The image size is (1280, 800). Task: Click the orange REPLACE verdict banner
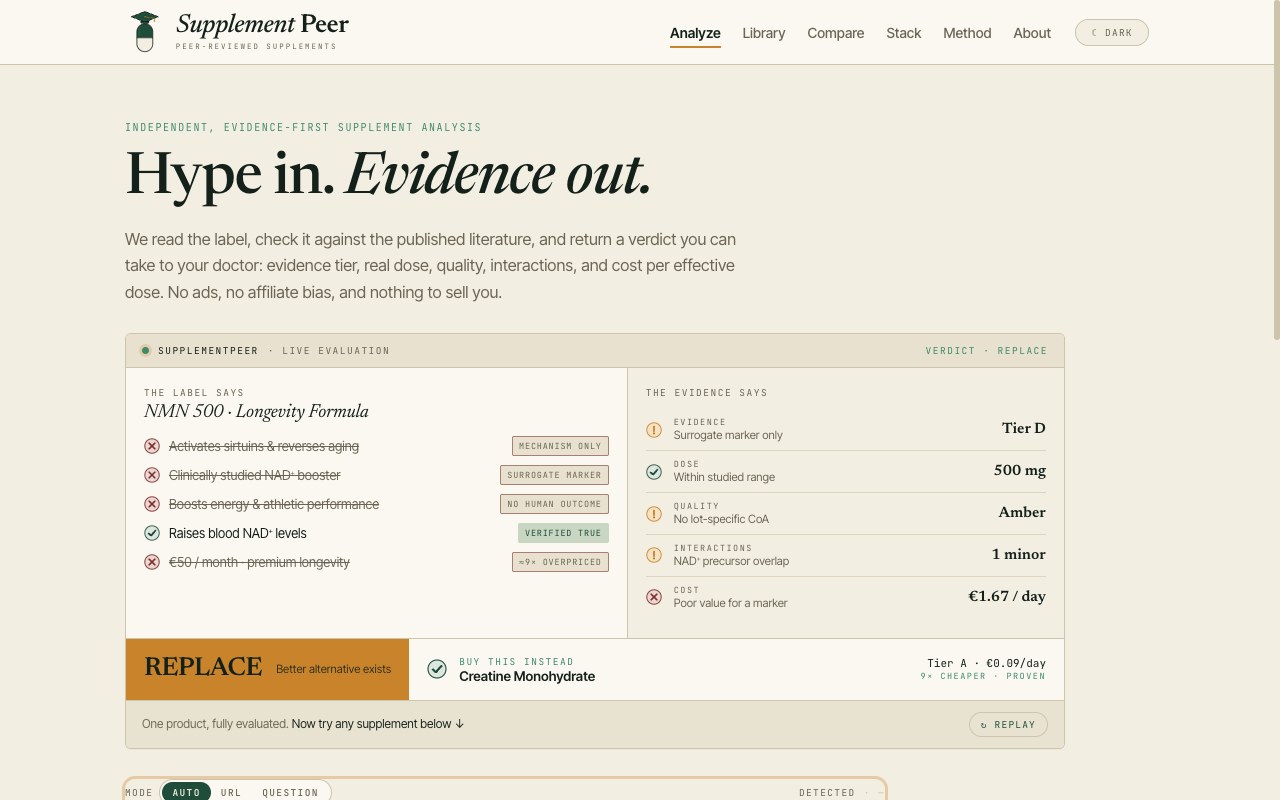(267, 669)
